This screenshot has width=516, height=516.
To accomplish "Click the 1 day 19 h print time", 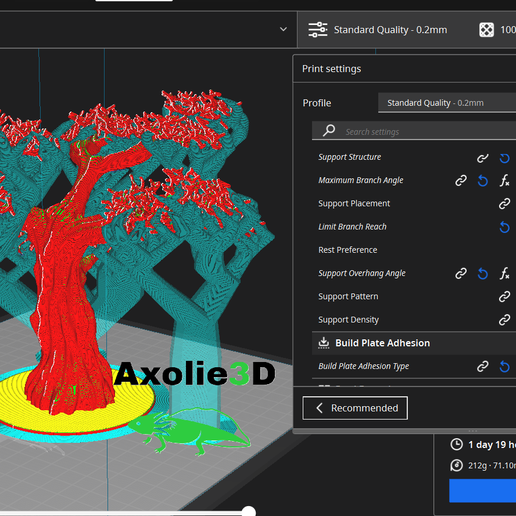I will coord(492,444).
